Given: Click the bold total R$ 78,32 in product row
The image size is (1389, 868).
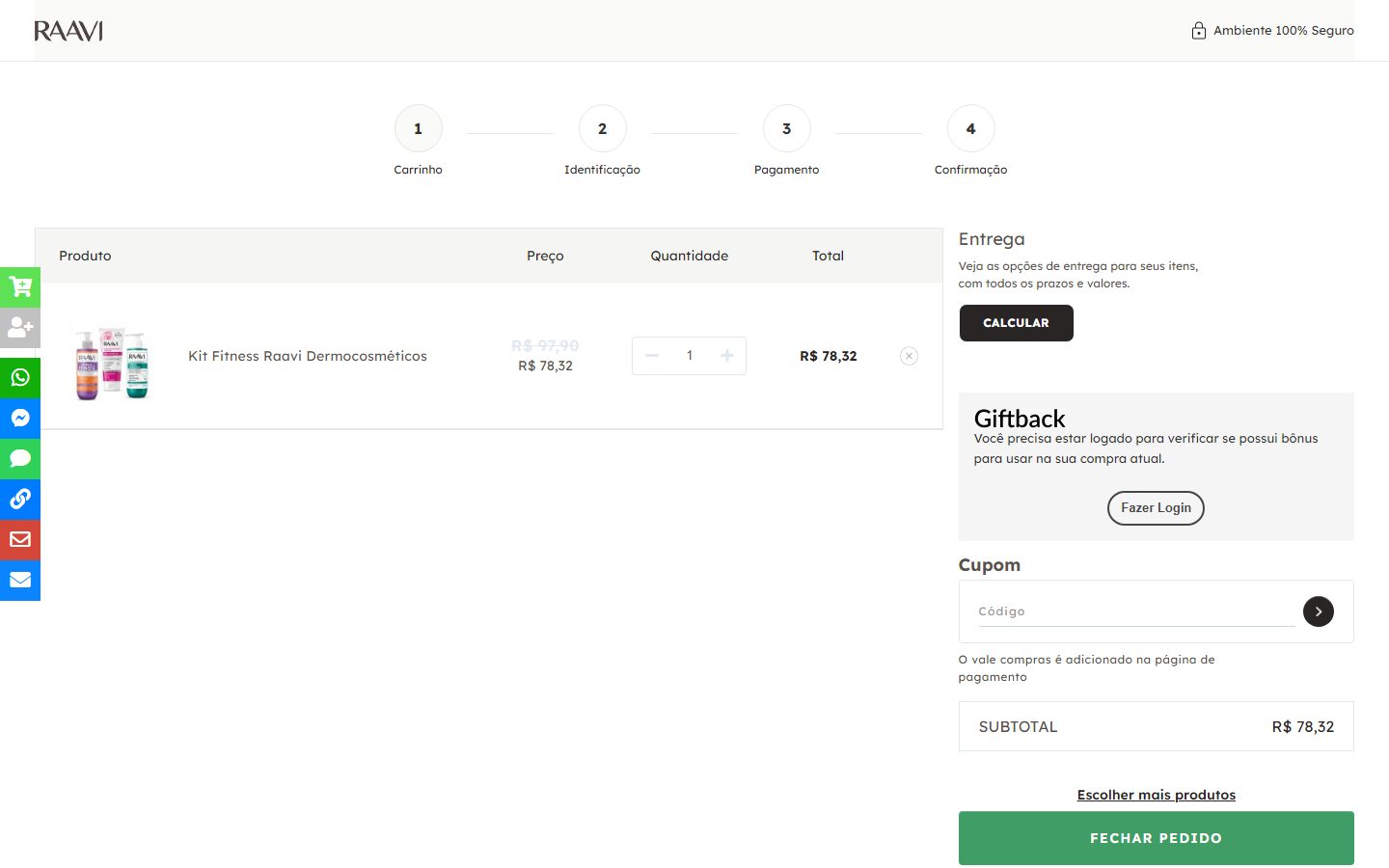Looking at the screenshot, I should click(828, 356).
